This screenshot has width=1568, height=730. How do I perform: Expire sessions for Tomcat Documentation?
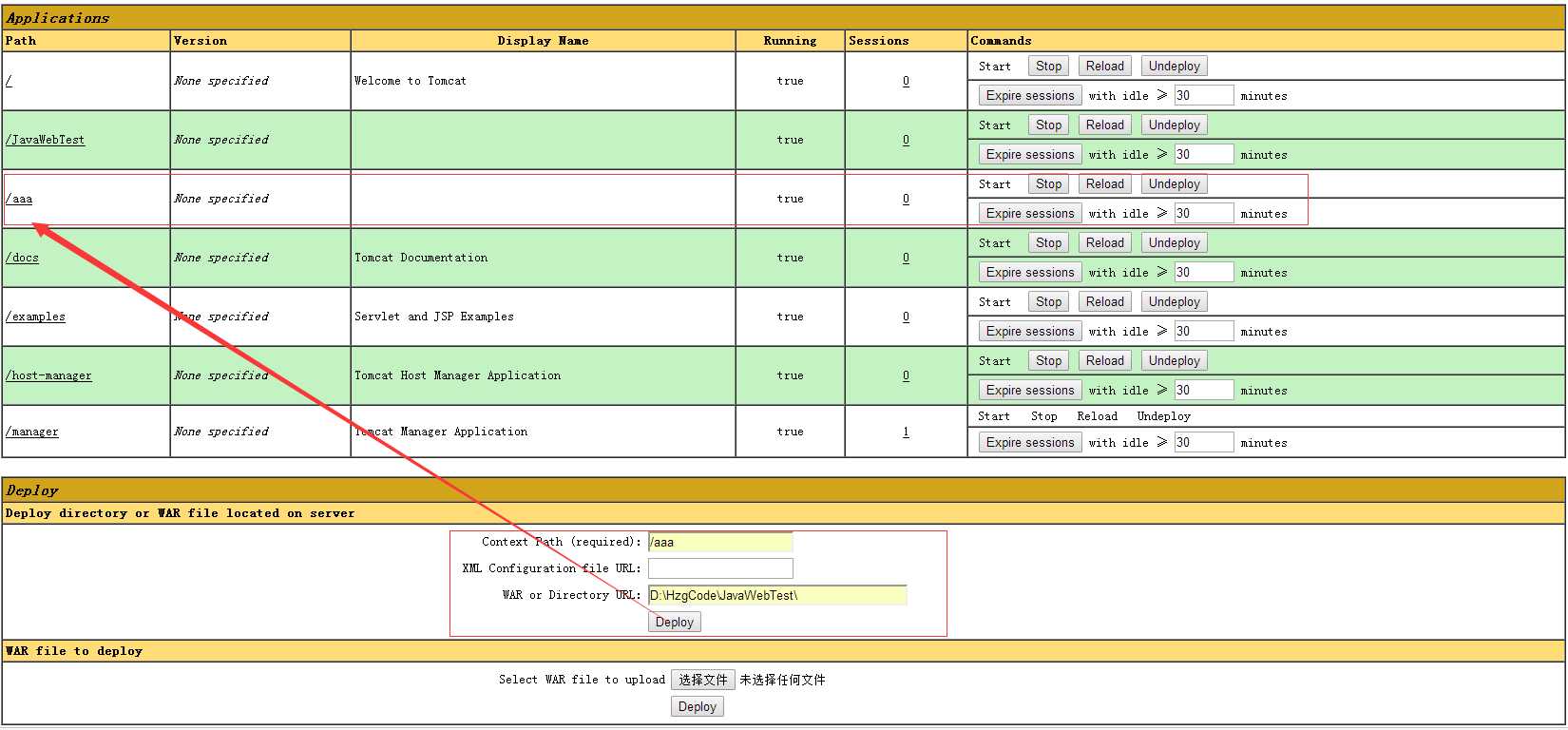(1030, 272)
